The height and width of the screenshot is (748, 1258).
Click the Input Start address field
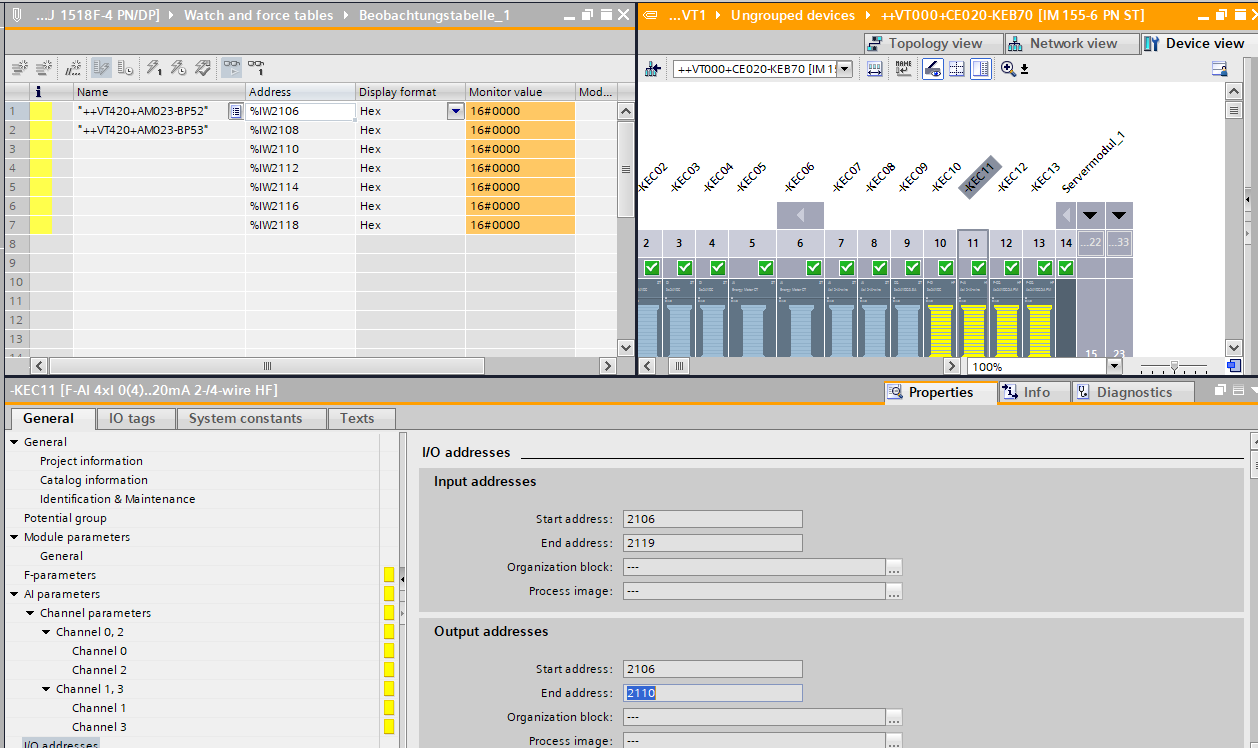712,519
